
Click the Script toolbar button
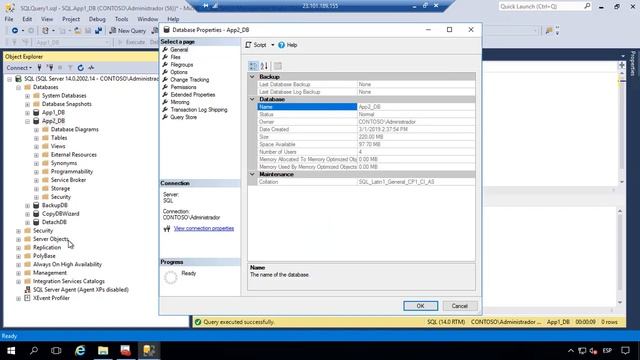coord(256,45)
